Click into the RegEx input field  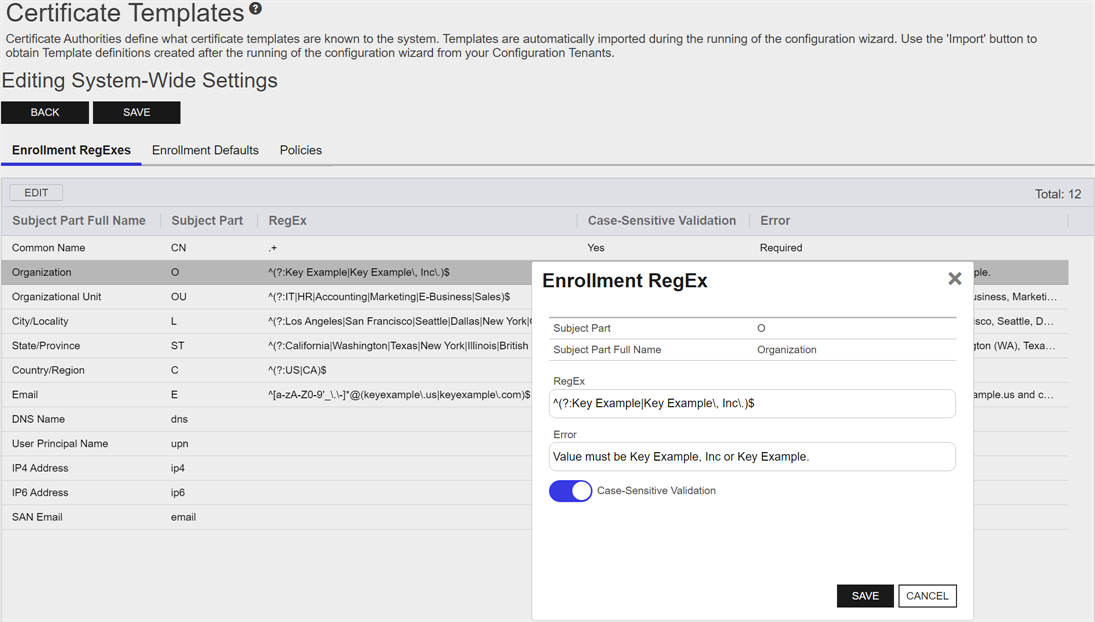tap(752, 403)
